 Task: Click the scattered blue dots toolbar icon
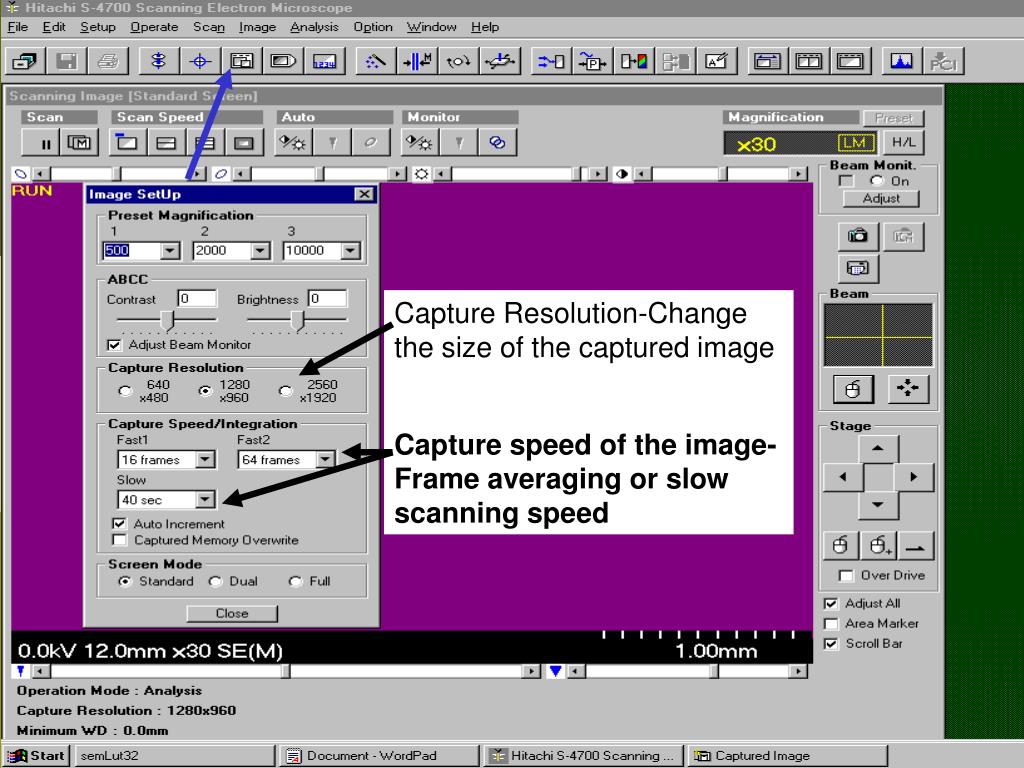375,61
